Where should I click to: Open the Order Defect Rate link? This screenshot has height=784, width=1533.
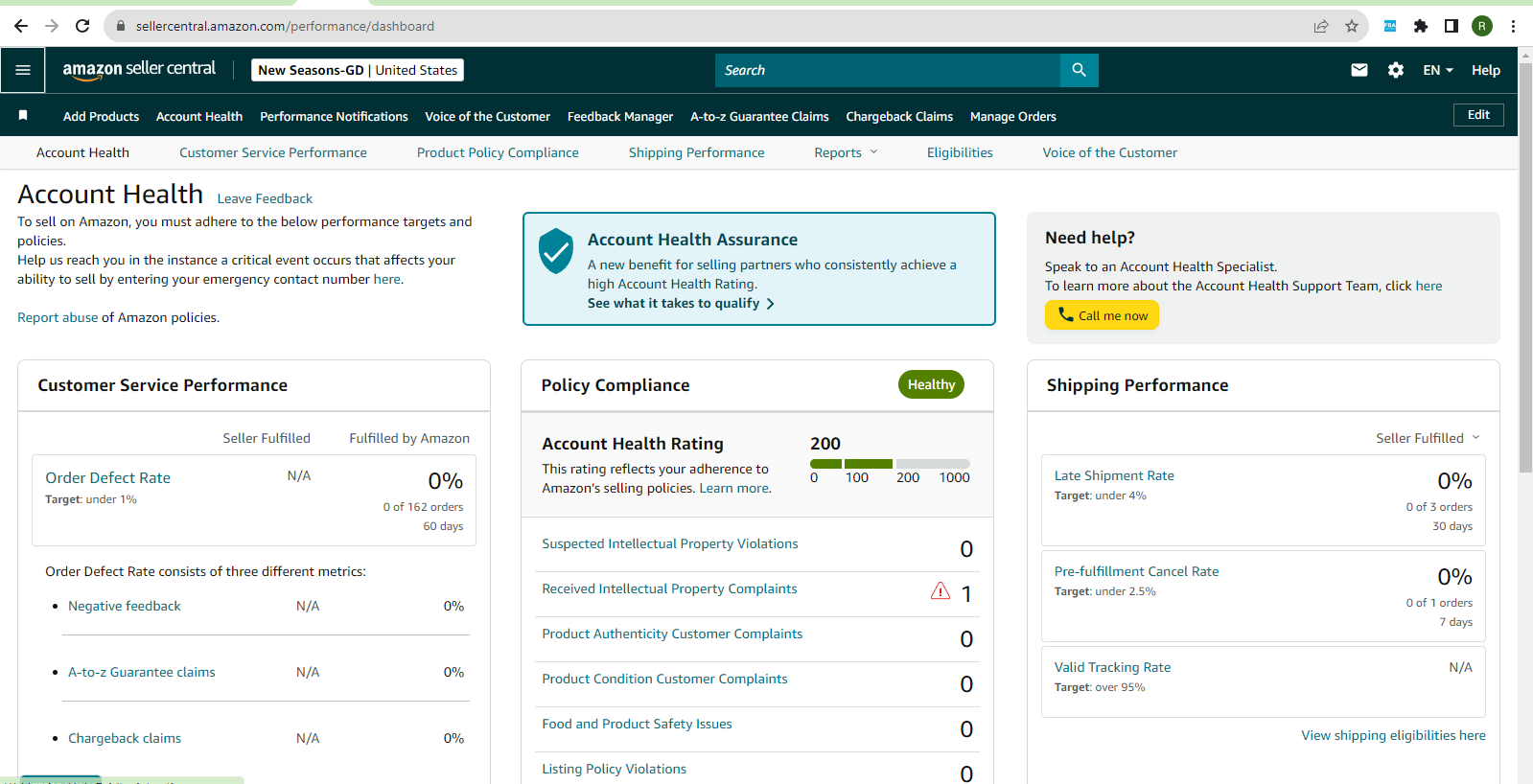[107, 477]
